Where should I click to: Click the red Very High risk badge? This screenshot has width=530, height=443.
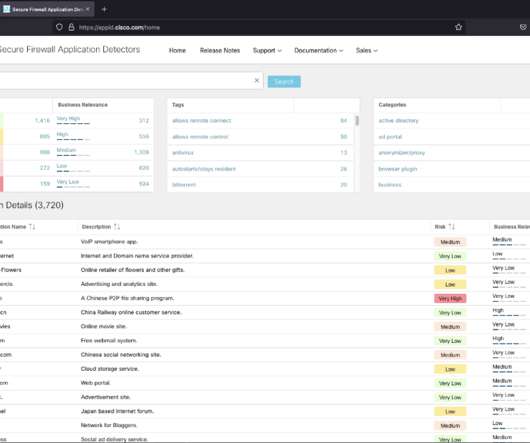[x=450, y=299]
